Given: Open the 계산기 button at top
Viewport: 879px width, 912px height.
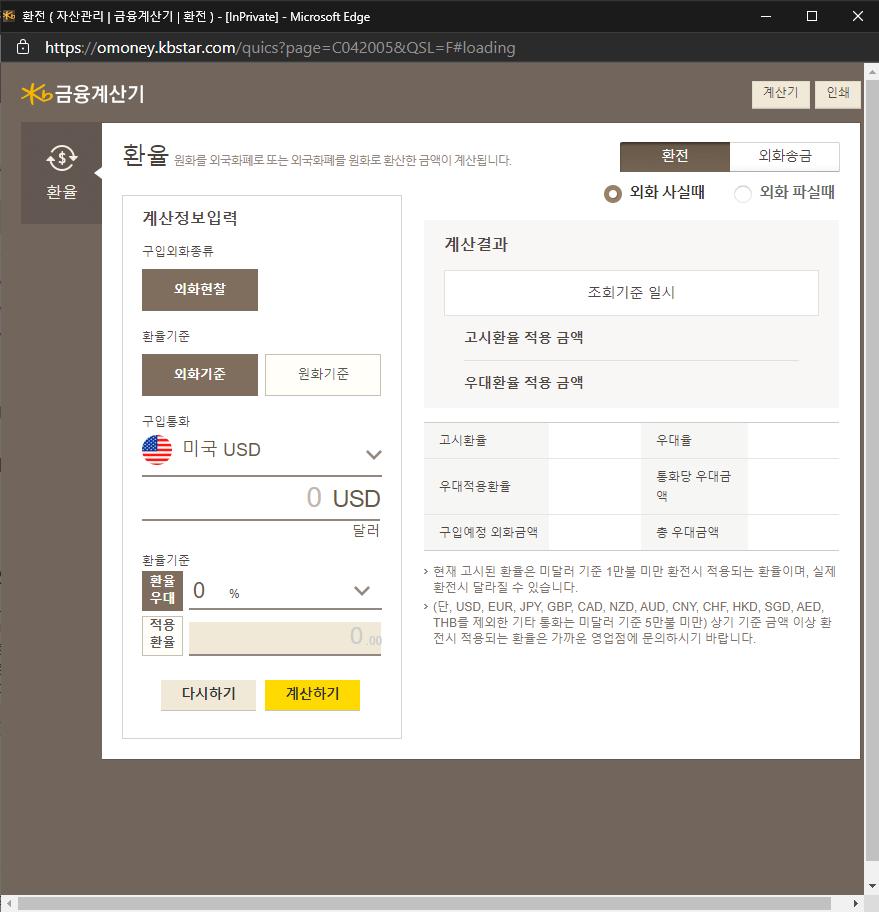Looking at the screenshot, I should [781, 94].
